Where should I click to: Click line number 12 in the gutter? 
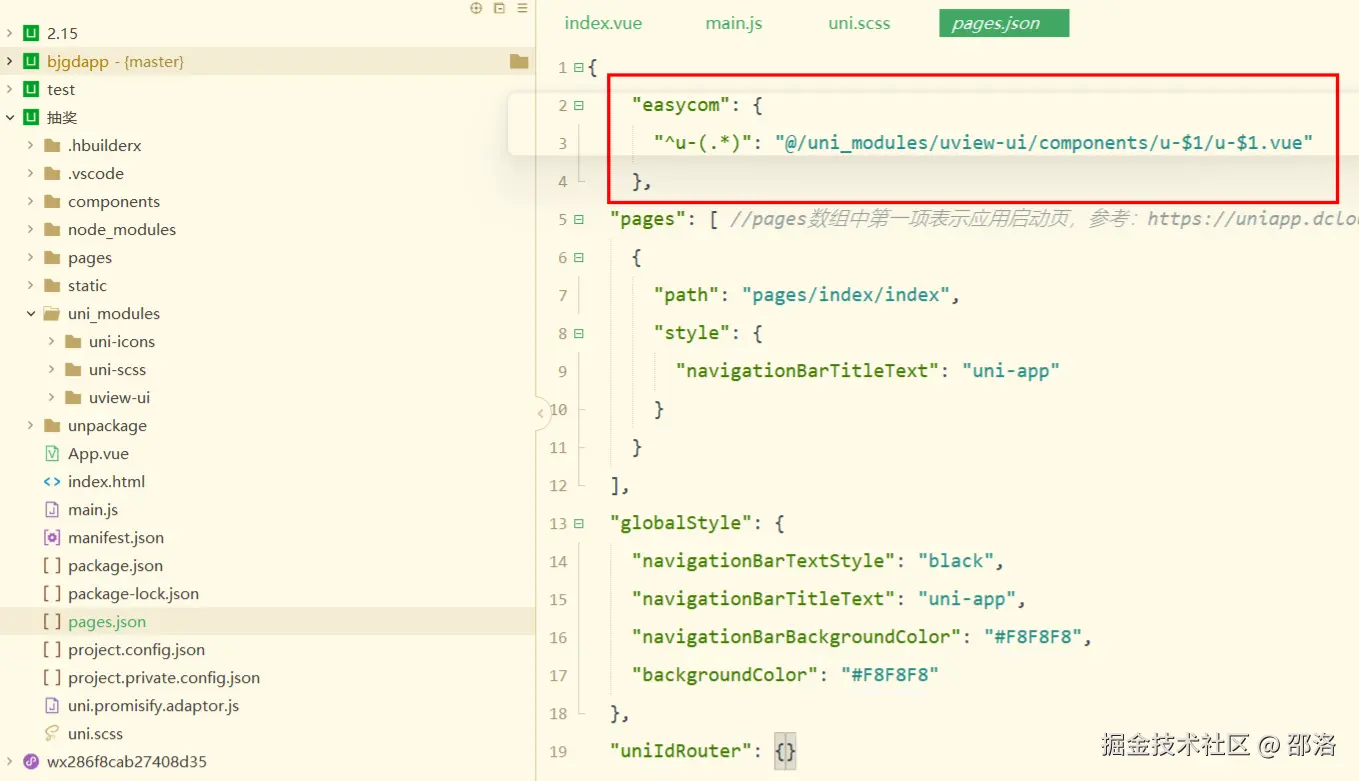[558, 486]
